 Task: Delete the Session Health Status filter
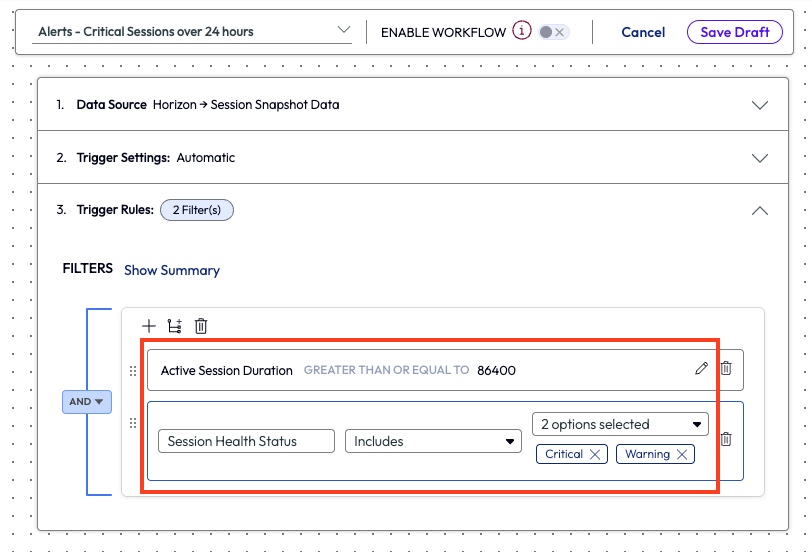click(726, 439)
